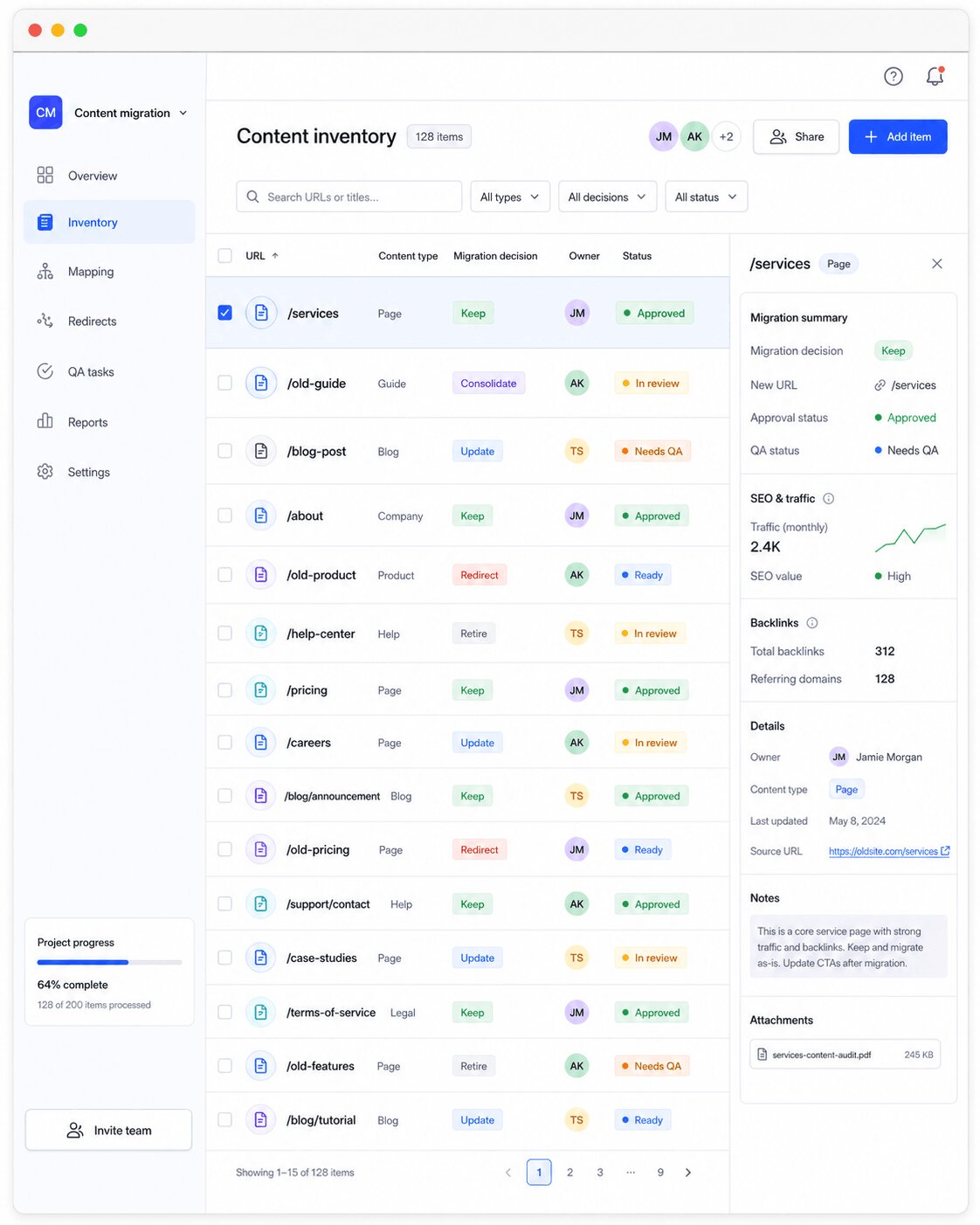Image resolution: width=980 pixels, height=1225 pixels.
Task: Click the document icon for /old-product row
Action: [261, 575]
